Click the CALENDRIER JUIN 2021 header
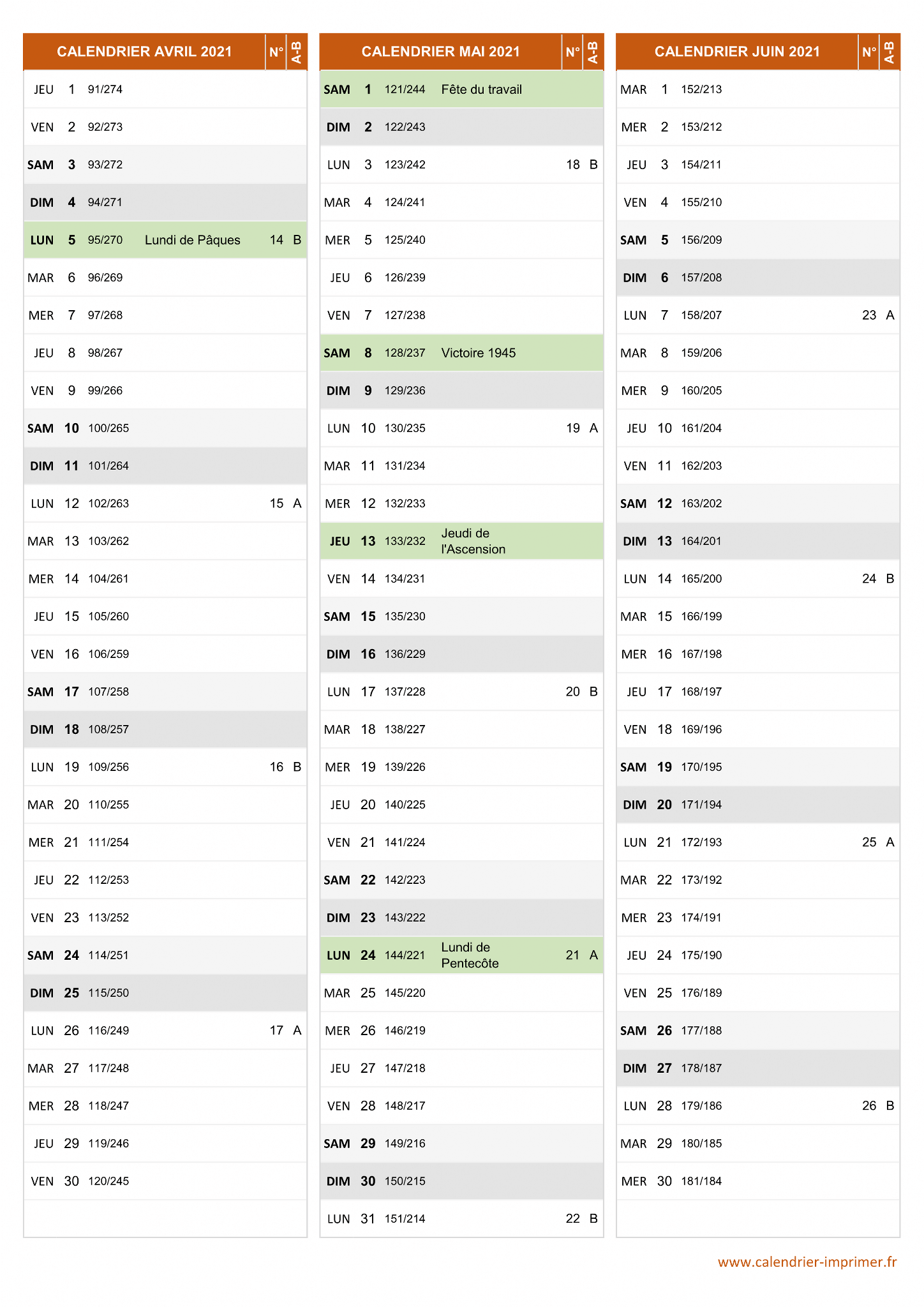This screenshot has width=924, height=1307. (x=737, y=52)
